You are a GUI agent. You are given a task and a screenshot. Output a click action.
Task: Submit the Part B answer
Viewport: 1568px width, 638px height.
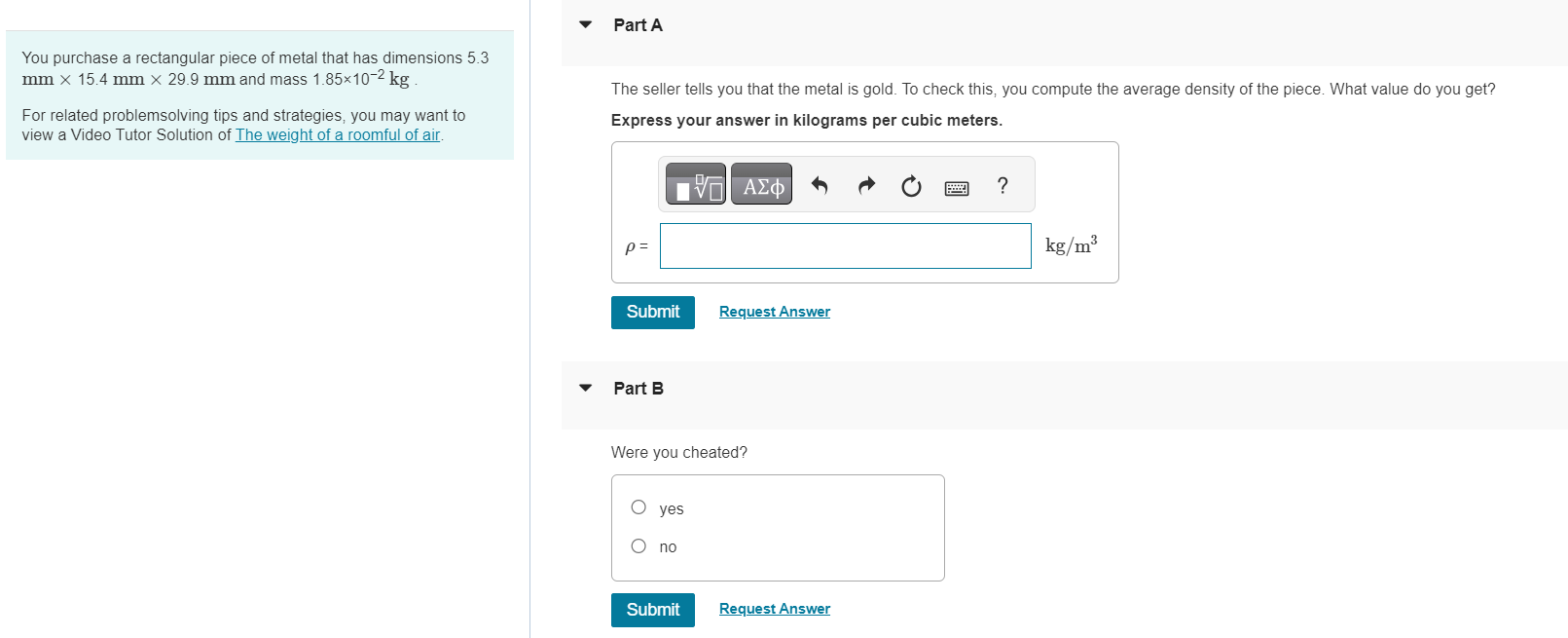pyautogui.click(x=653, y=610)
